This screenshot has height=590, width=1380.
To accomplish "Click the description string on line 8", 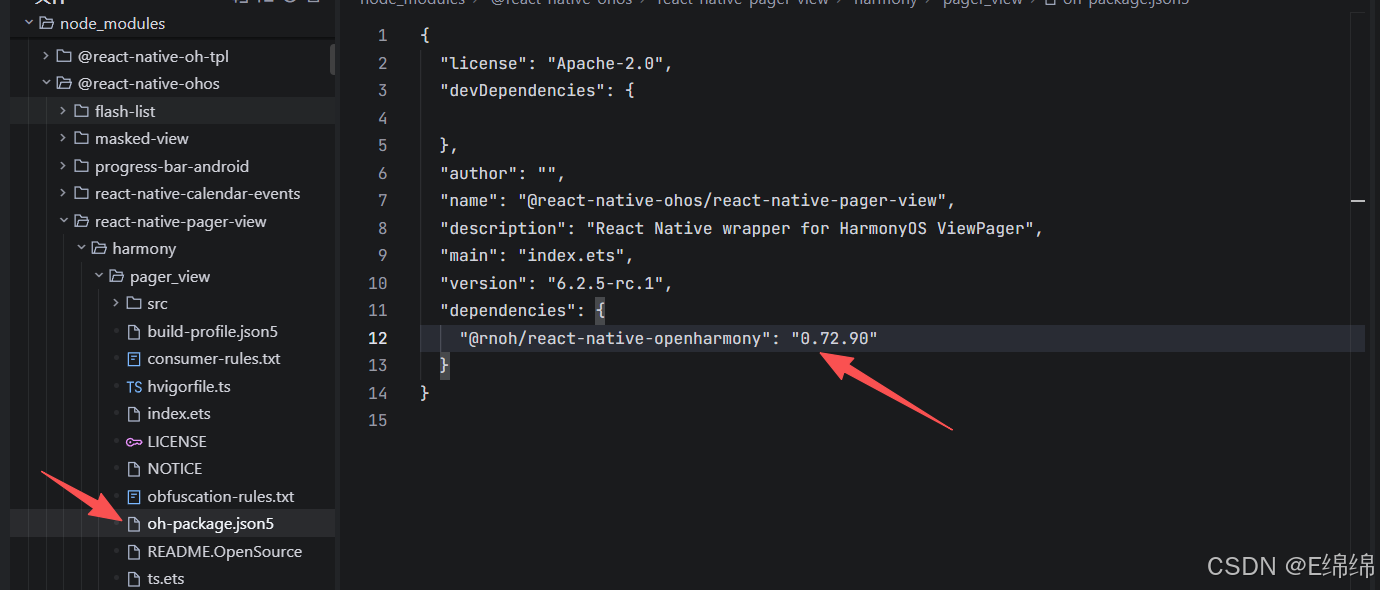I will [x=810, y=228].
